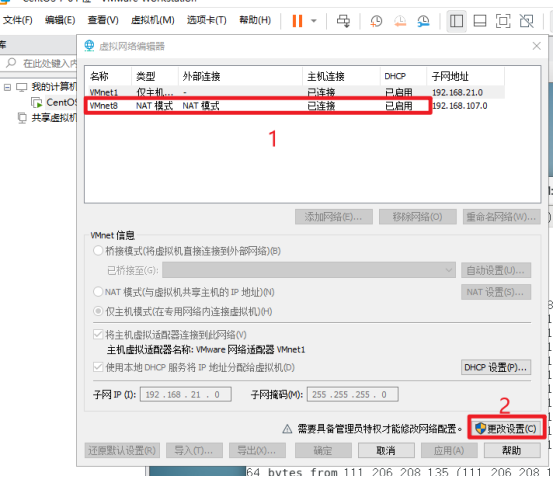
Task: Click subnet address 192.168.107.0 cell
Action: 460,106
